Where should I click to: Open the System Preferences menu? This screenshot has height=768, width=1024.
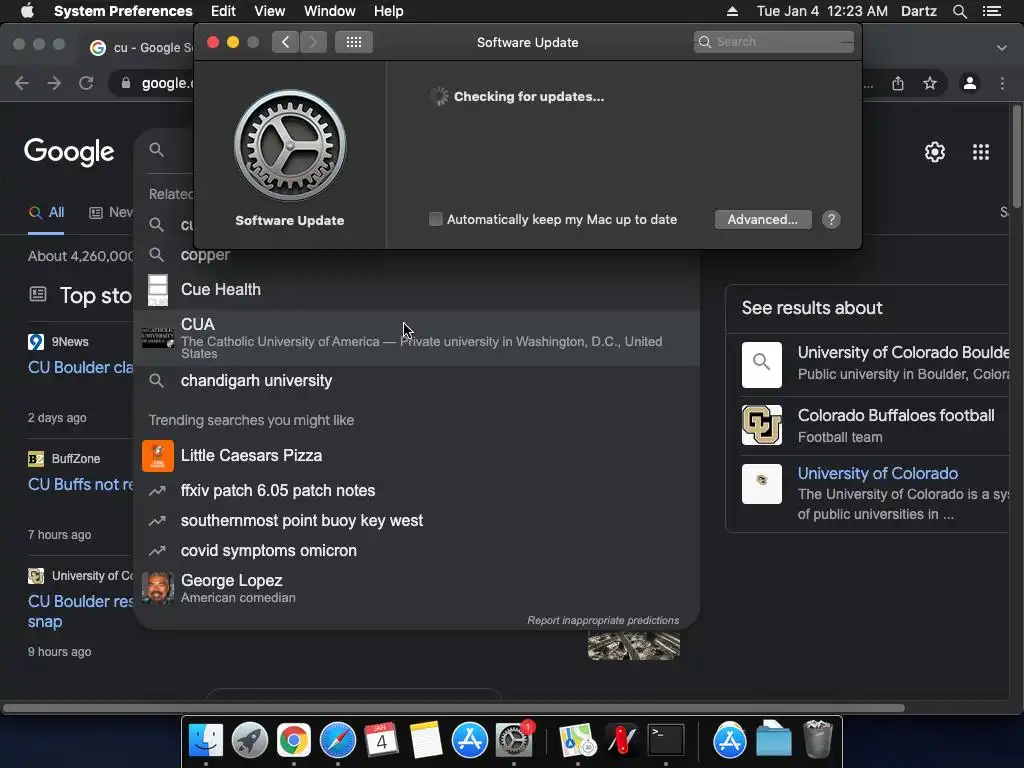[x=123, y=11]
